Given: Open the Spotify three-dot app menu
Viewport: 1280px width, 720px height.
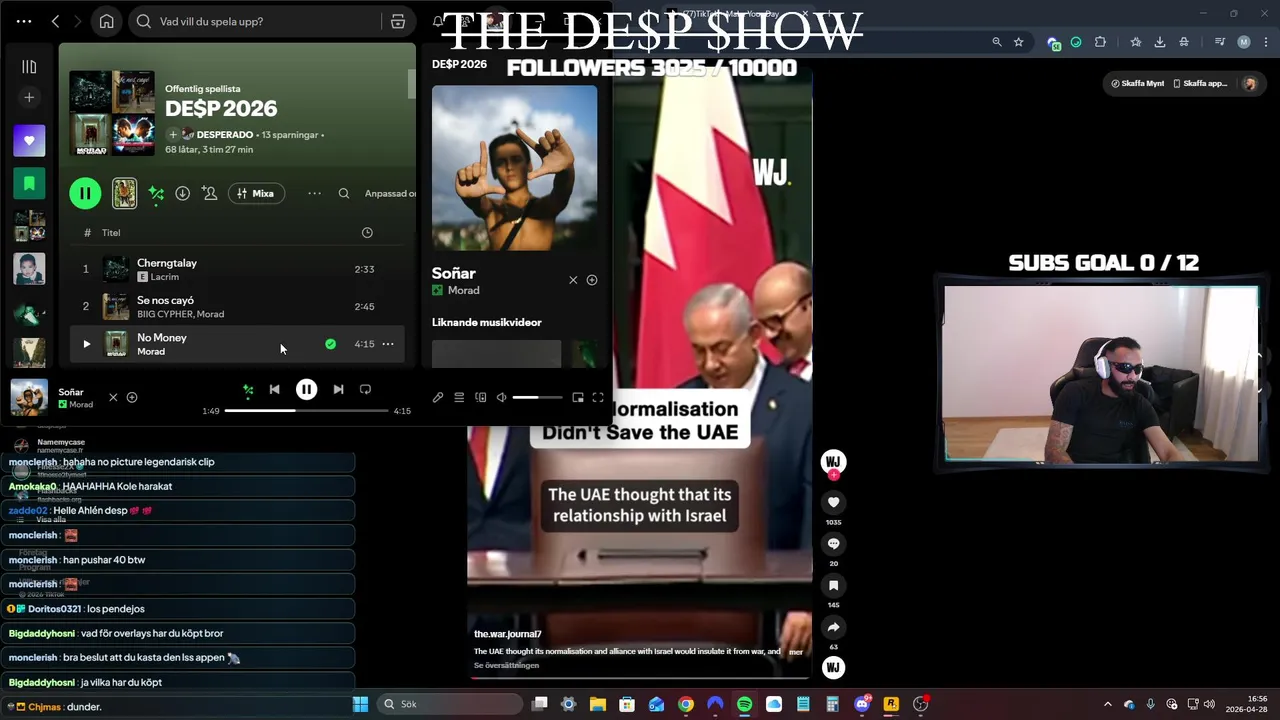Looking at the screenshot, I should (x=24, y=21).
